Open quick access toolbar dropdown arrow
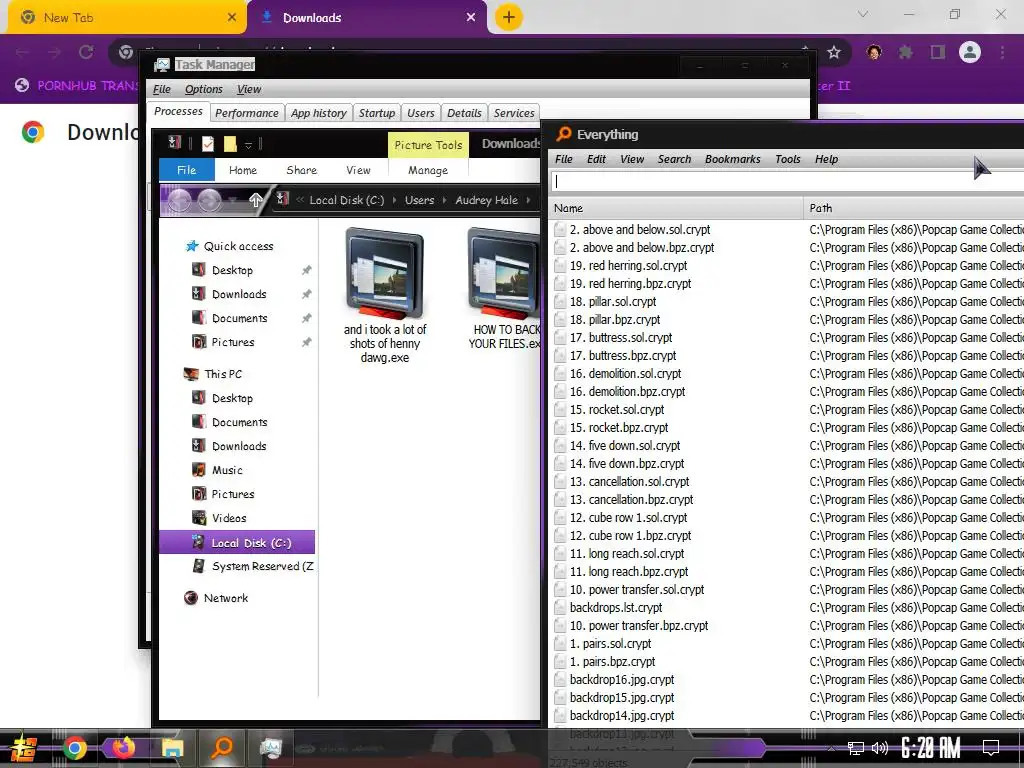The width and height of the screenshot is (1024, 768). (248, 144)
